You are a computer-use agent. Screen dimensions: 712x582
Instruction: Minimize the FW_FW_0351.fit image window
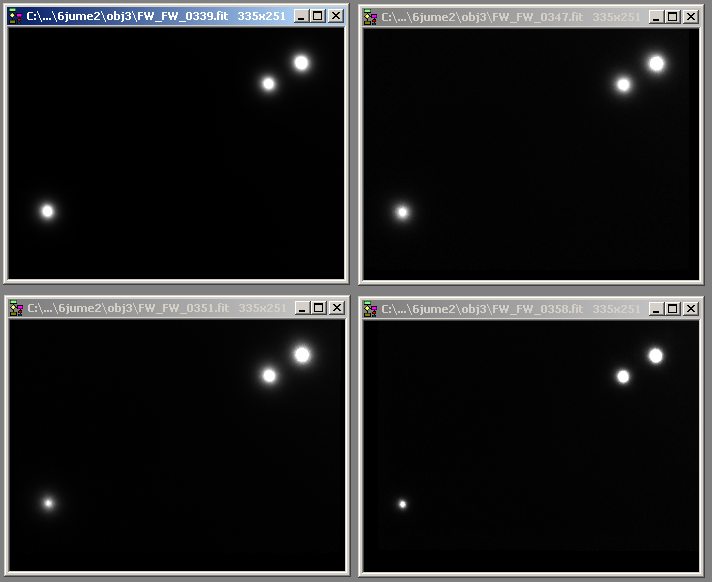tap(302, 308)
